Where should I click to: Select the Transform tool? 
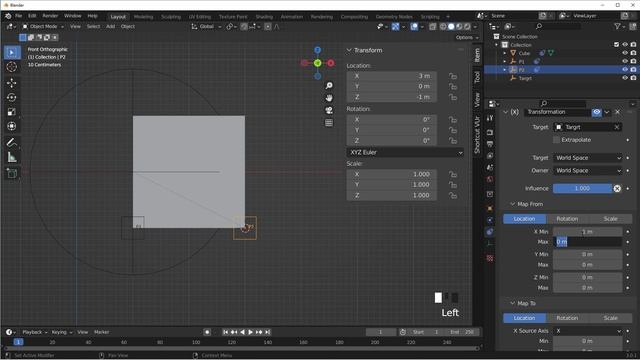pos(12,126)
